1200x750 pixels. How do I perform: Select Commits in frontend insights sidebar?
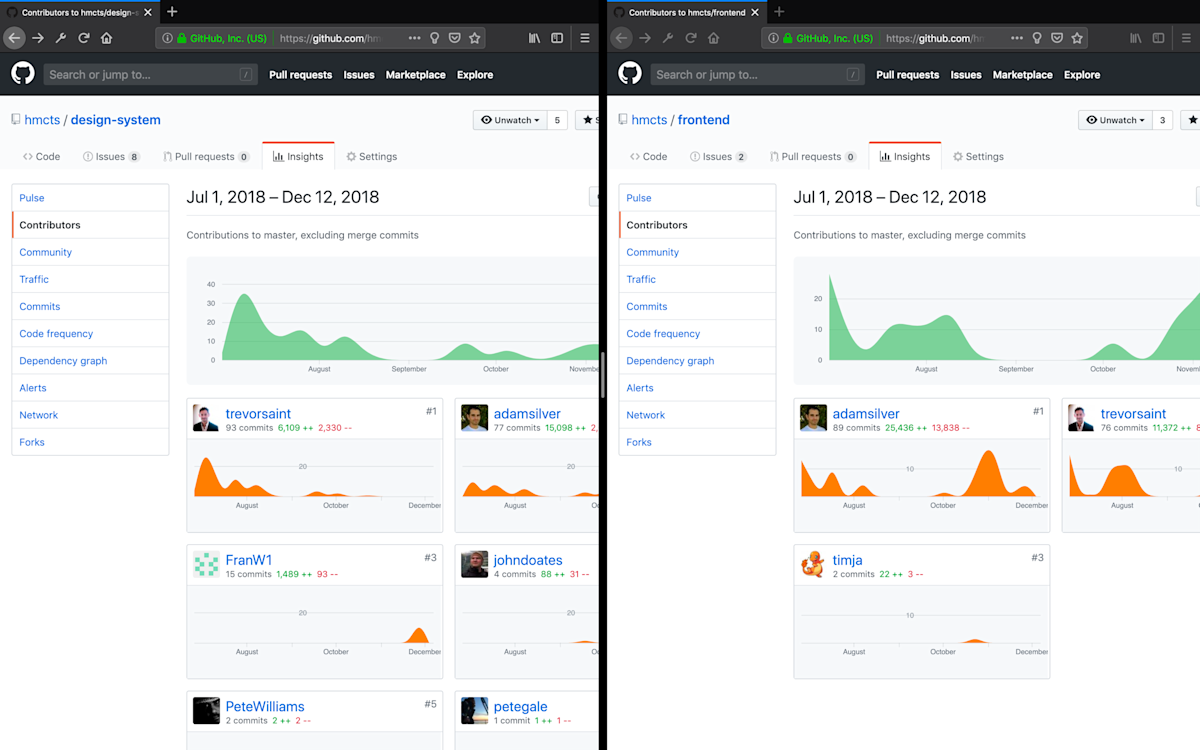pyautogui.click(x=697, y=306)
